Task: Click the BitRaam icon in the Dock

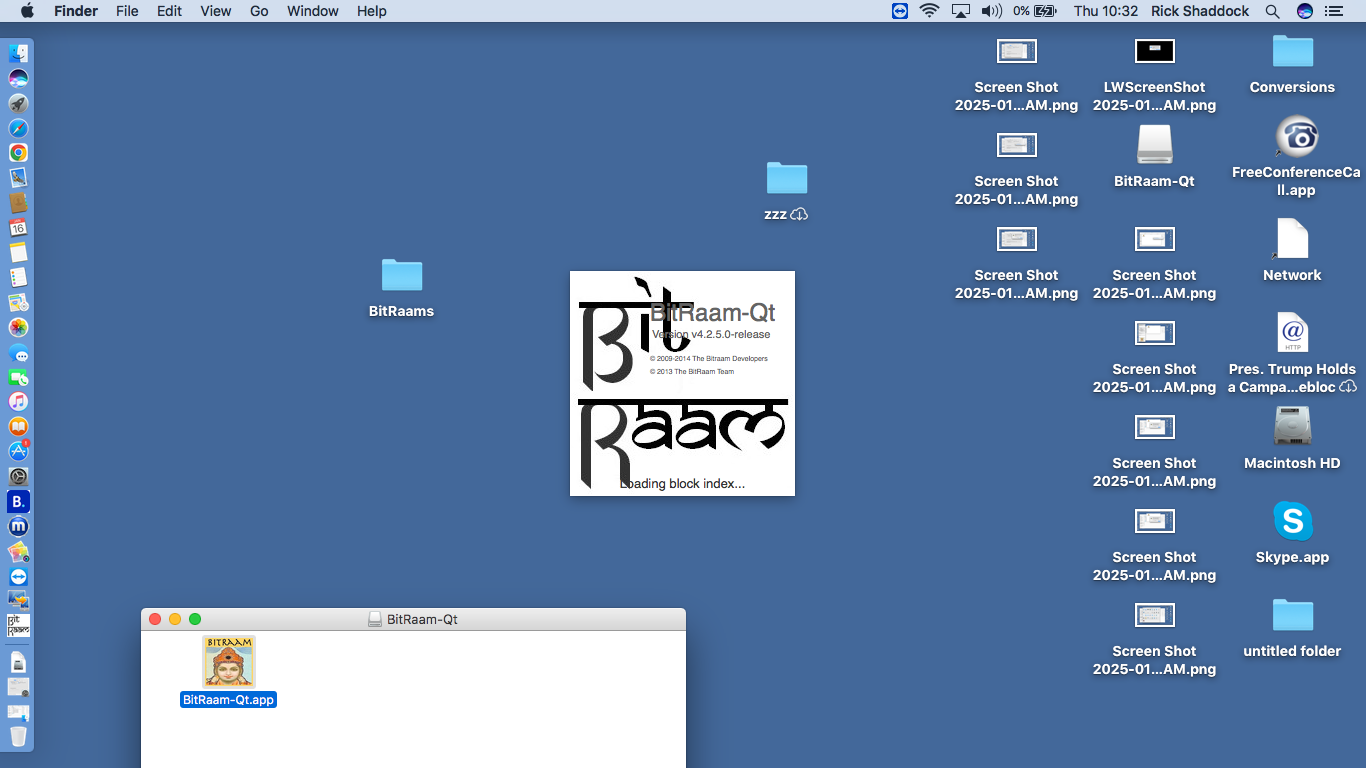Action: [18, 626]
